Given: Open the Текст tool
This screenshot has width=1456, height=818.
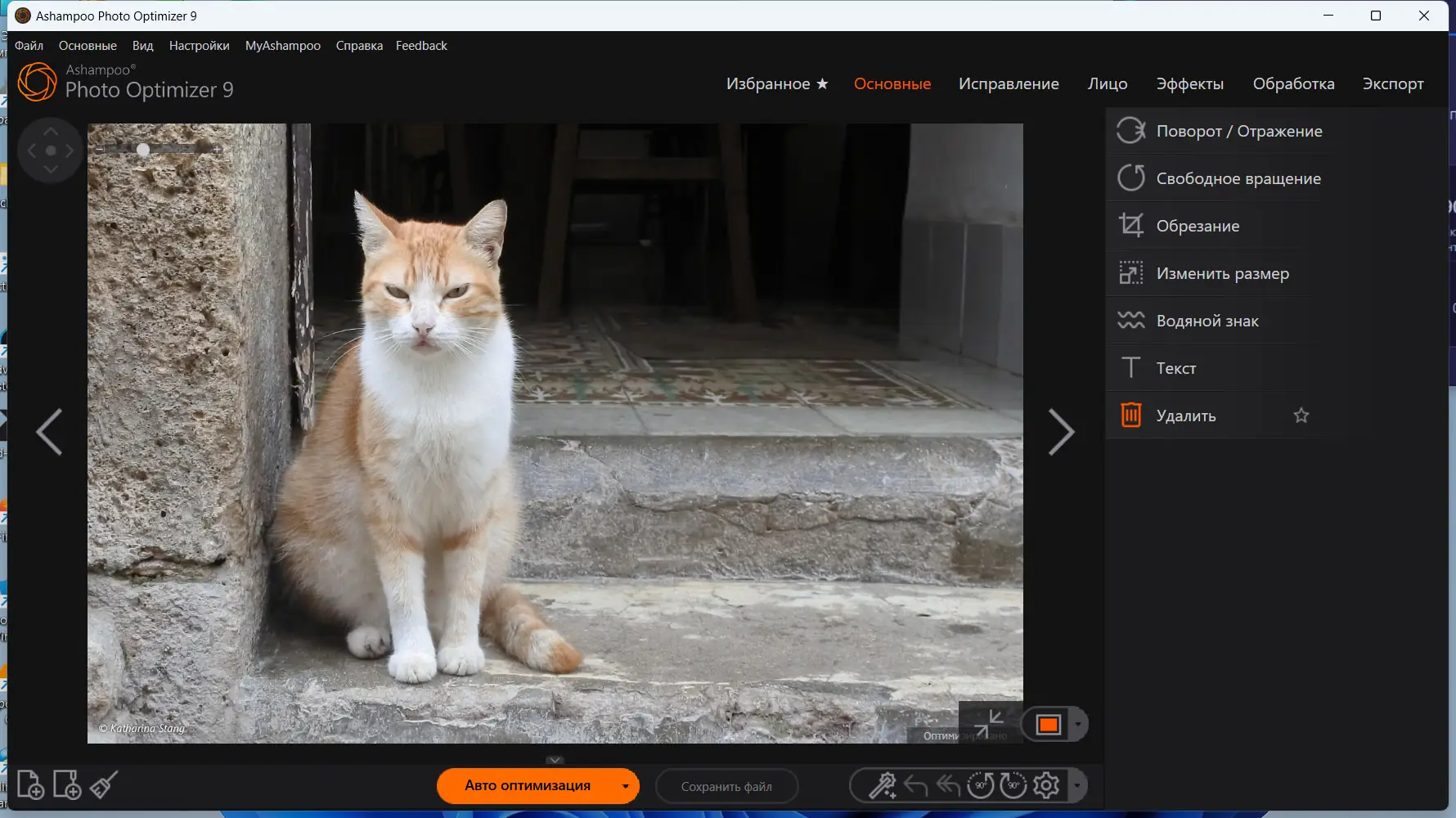Looking at the screenshot, I should click(x=1175, y=367).
